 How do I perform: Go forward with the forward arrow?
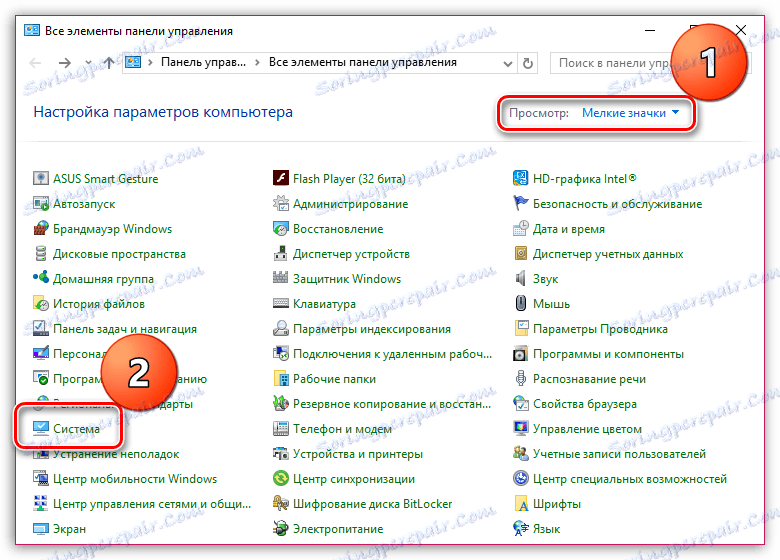tap(65, 63)
